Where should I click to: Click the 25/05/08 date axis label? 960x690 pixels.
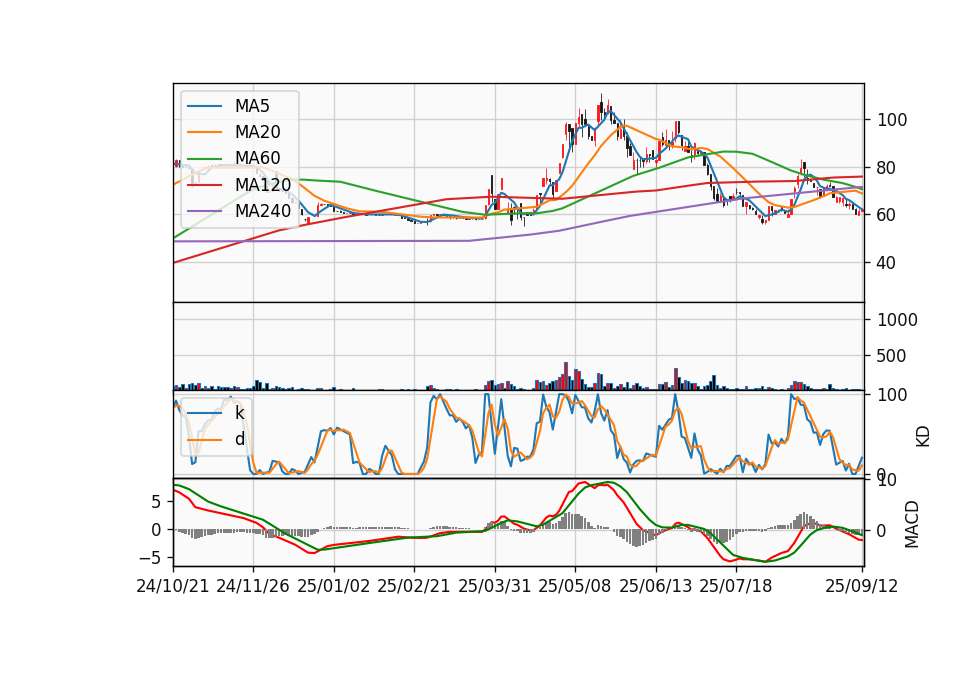574,586
